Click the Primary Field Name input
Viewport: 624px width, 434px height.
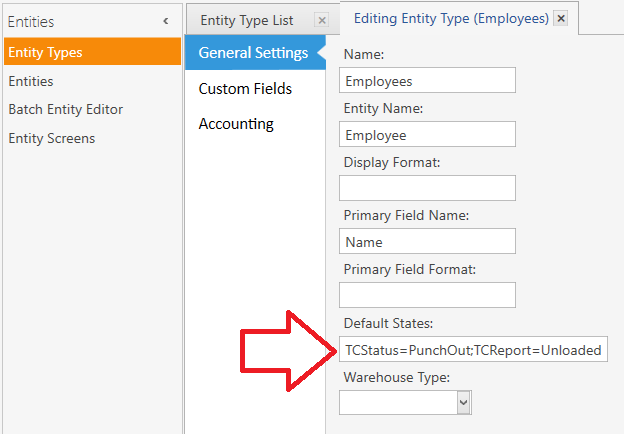pos(427,241)
